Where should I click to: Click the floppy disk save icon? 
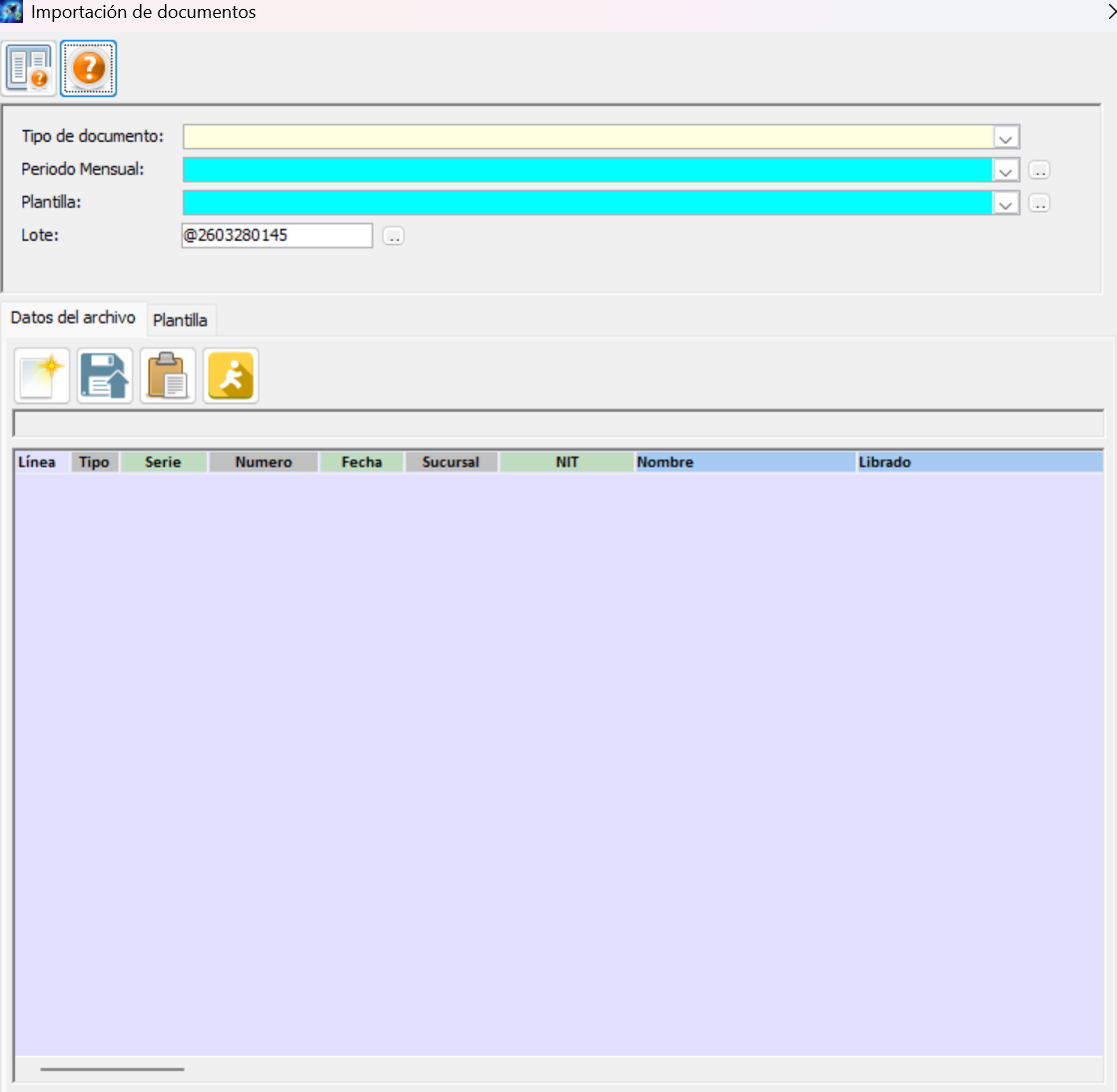105,376
